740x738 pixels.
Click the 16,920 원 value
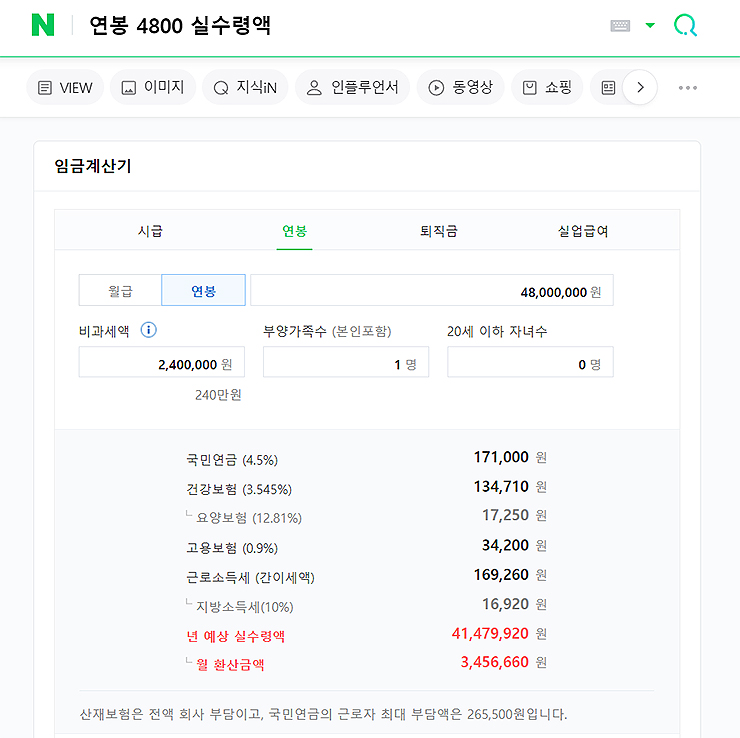click(514, 604)
